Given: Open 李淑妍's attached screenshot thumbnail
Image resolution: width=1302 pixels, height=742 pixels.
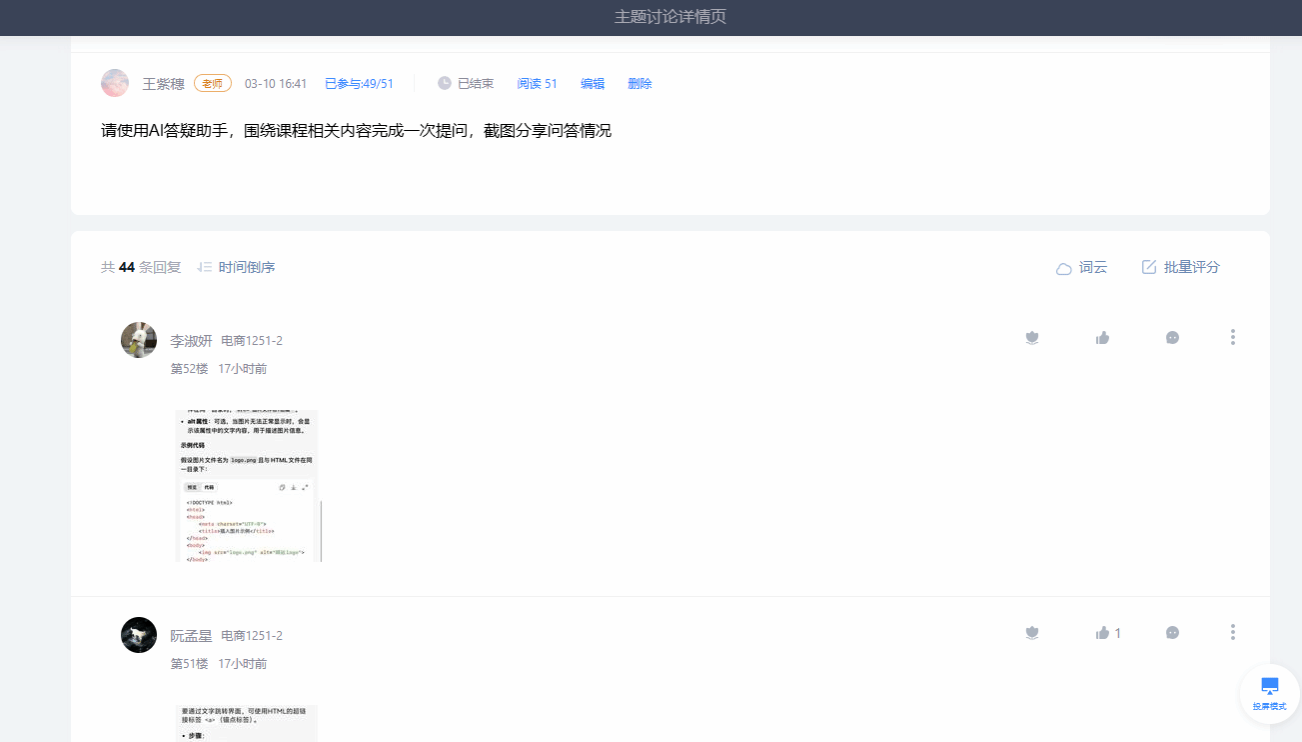Looking at the screenshot, I should pyautogui.click(x=248, y=486).
